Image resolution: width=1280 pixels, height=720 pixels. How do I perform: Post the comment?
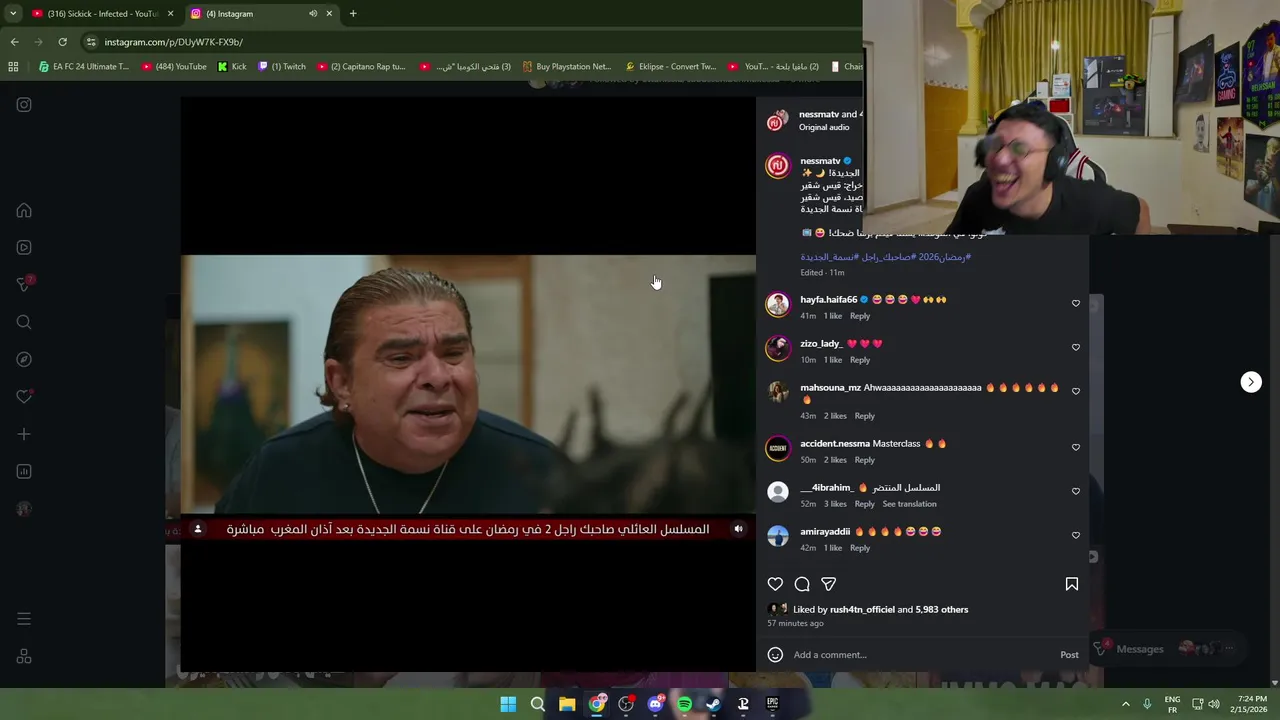1069,655
